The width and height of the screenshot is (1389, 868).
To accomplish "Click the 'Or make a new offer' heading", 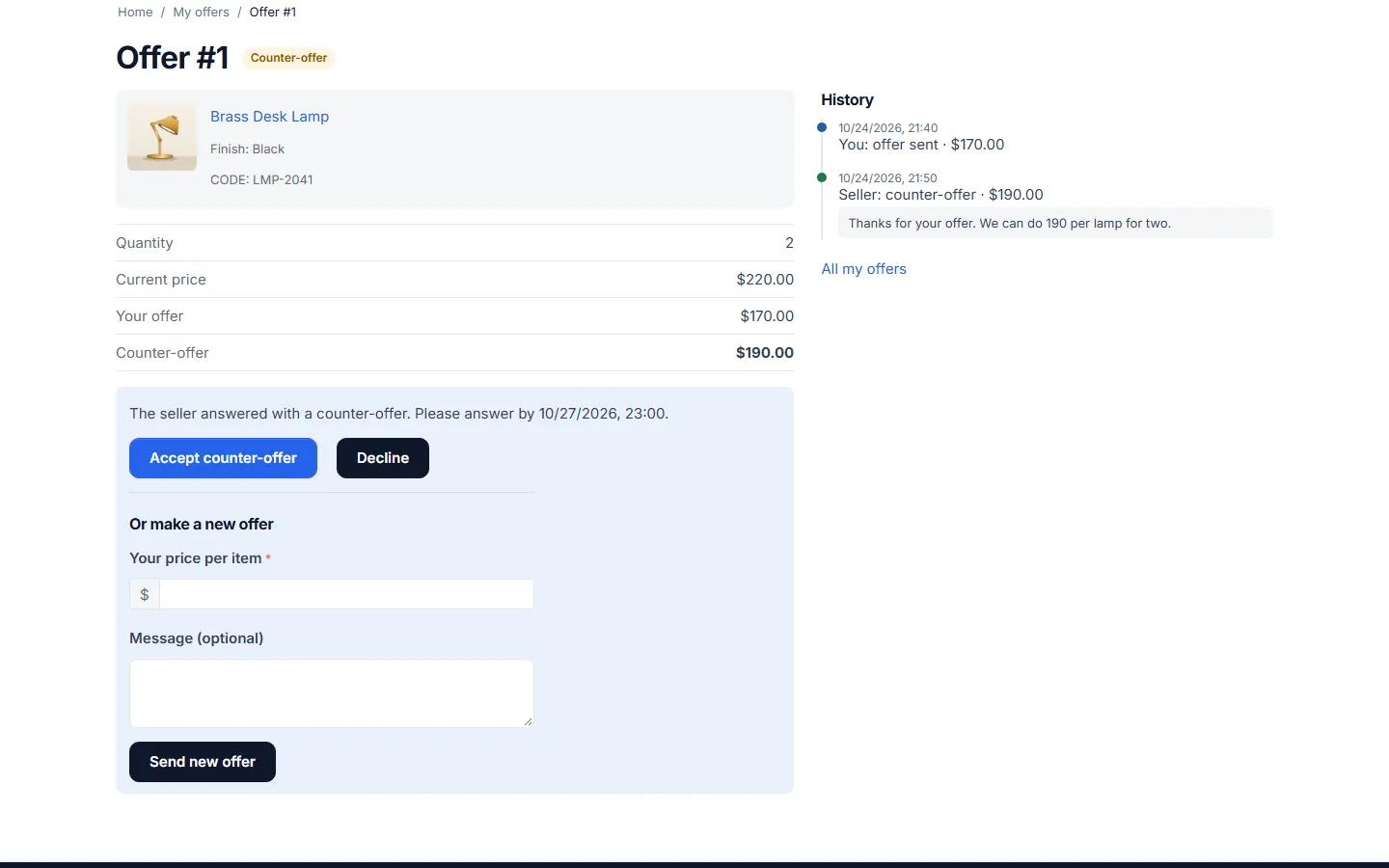I will coord(202,525).
